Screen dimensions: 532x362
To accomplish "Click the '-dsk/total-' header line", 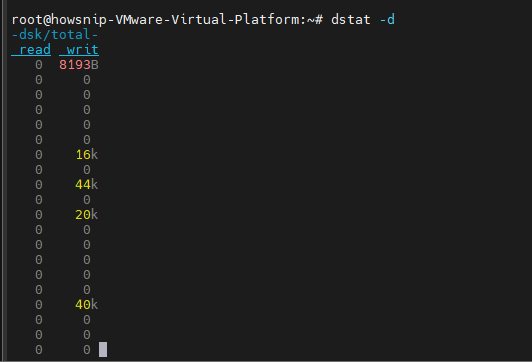I will pyautogui.click(x=55, y=35).
